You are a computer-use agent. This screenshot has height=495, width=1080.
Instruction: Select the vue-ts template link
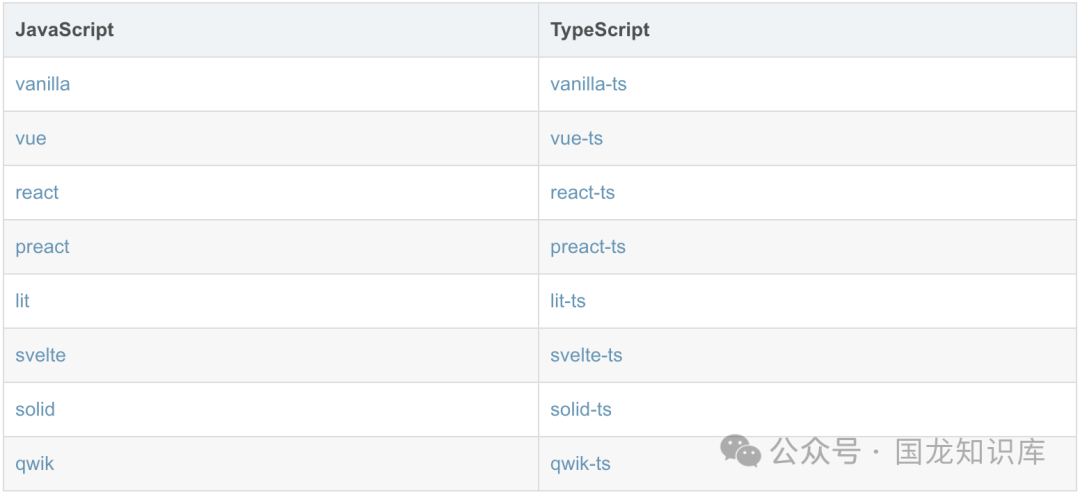[x=576, y=138]
